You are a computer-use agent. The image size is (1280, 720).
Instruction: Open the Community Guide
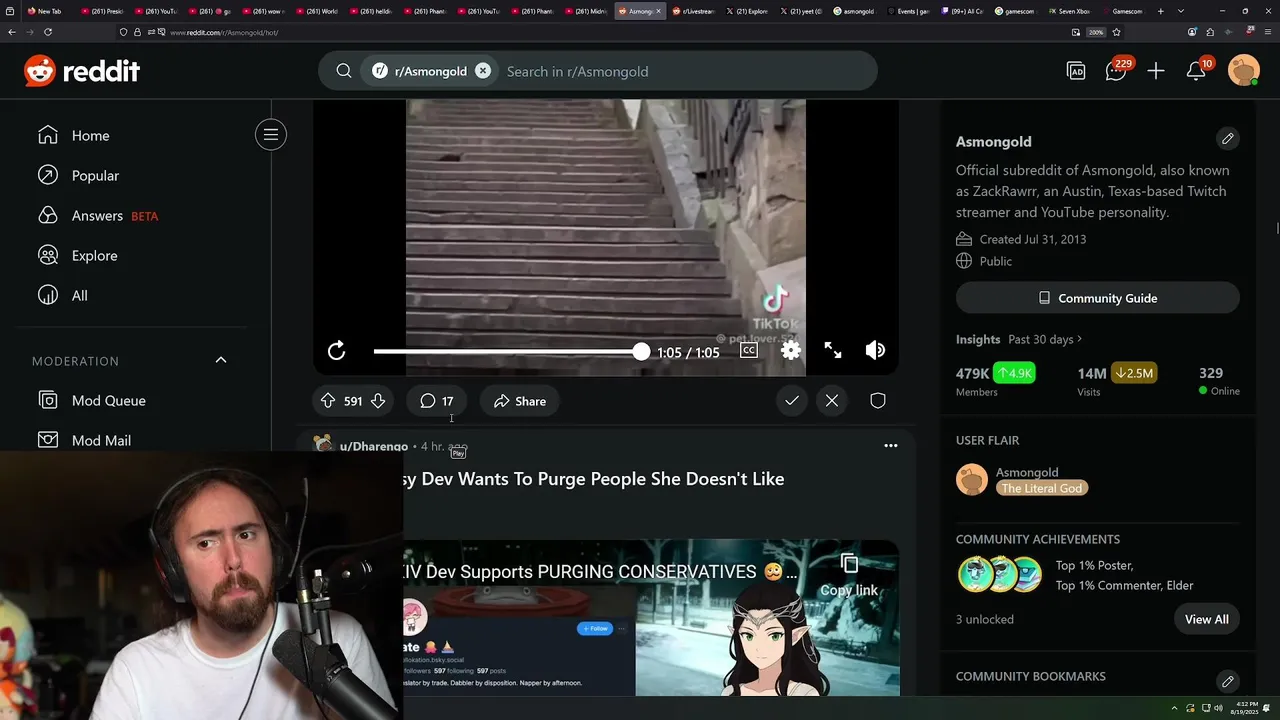point(1098,298)
